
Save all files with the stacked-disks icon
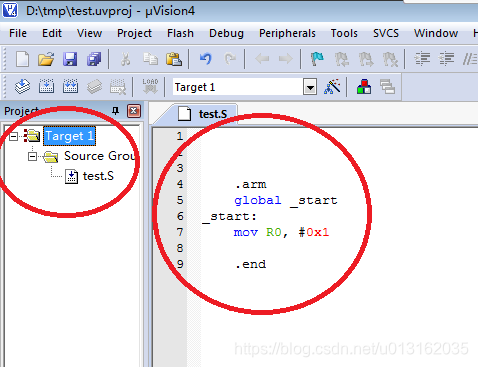tap(94, 59)
